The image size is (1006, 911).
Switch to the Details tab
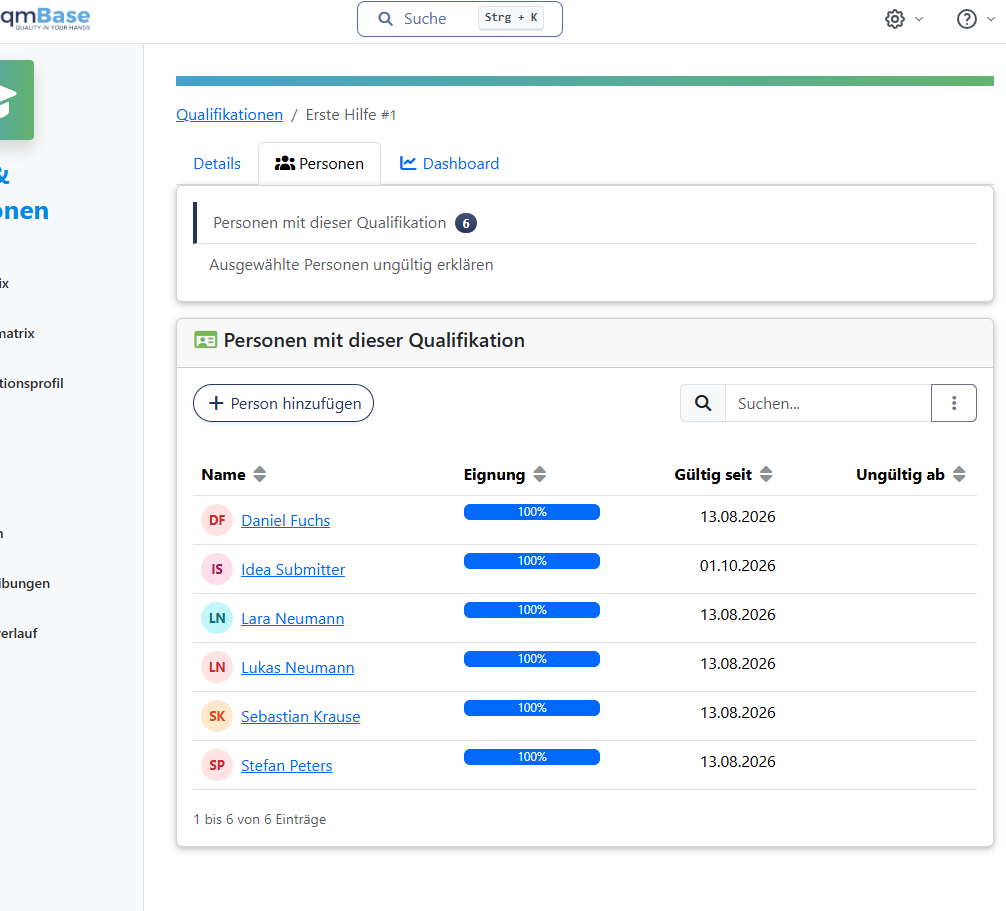217,164
